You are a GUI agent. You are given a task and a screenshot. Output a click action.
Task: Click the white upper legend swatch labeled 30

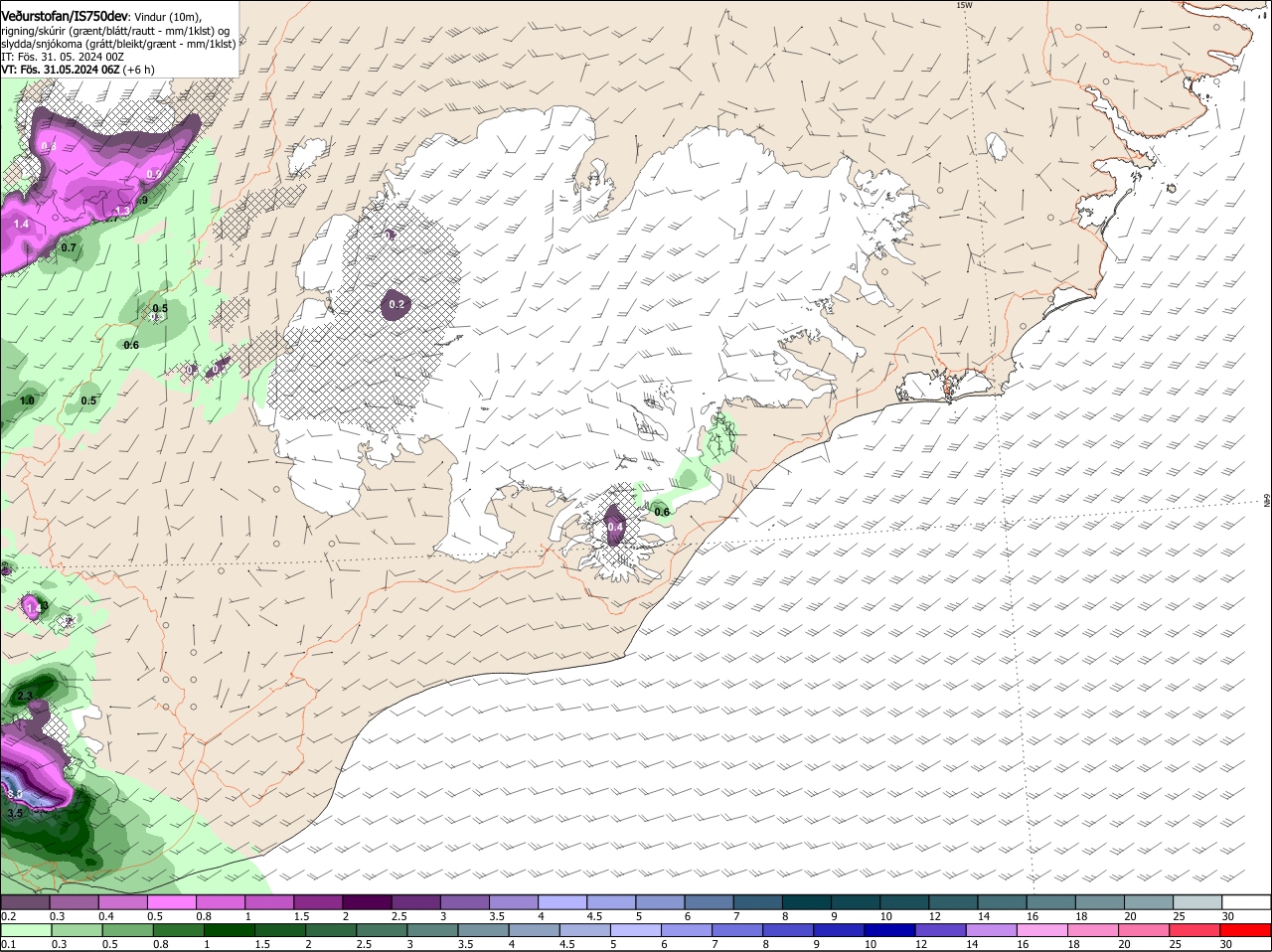point(1247,901)
